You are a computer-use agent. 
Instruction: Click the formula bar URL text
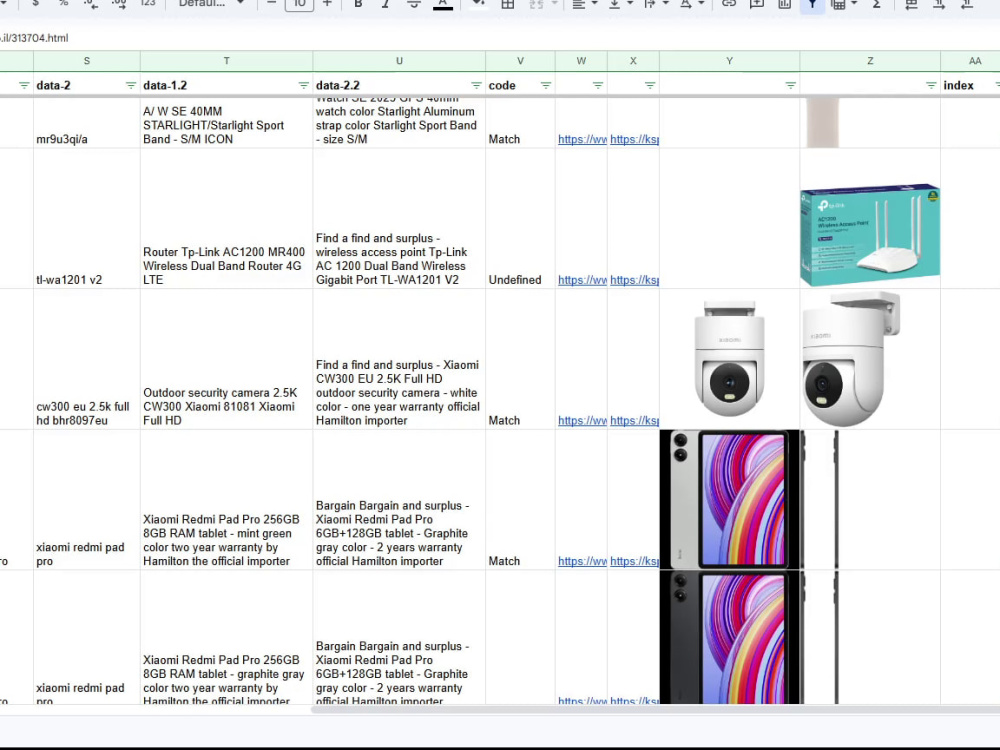[x=34, y=38]
